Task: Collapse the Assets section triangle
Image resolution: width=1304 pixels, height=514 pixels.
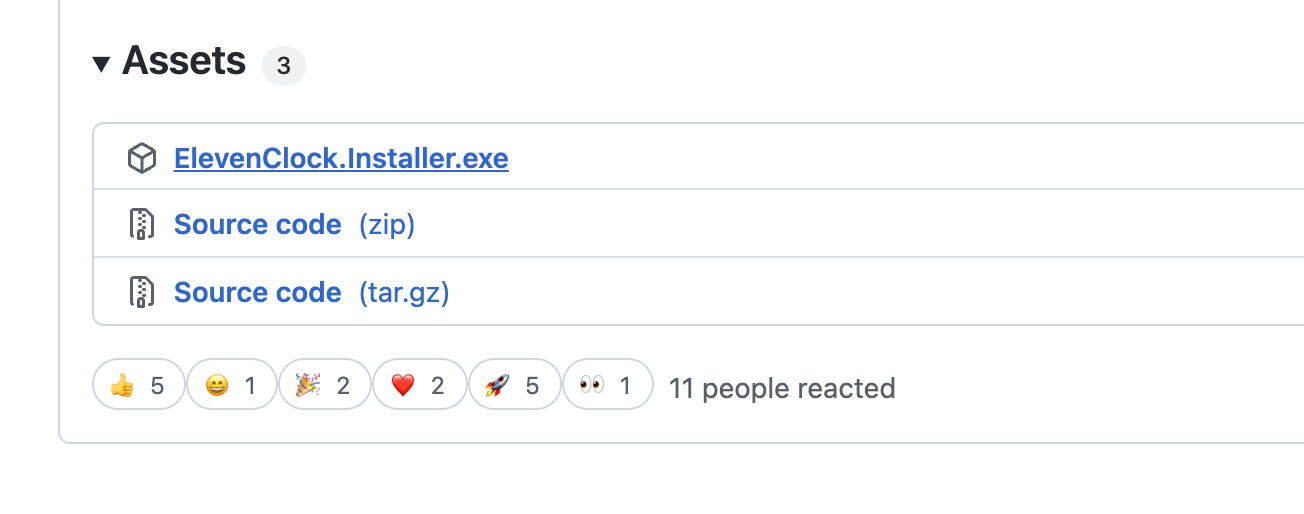Action: (x=101, y=64)
